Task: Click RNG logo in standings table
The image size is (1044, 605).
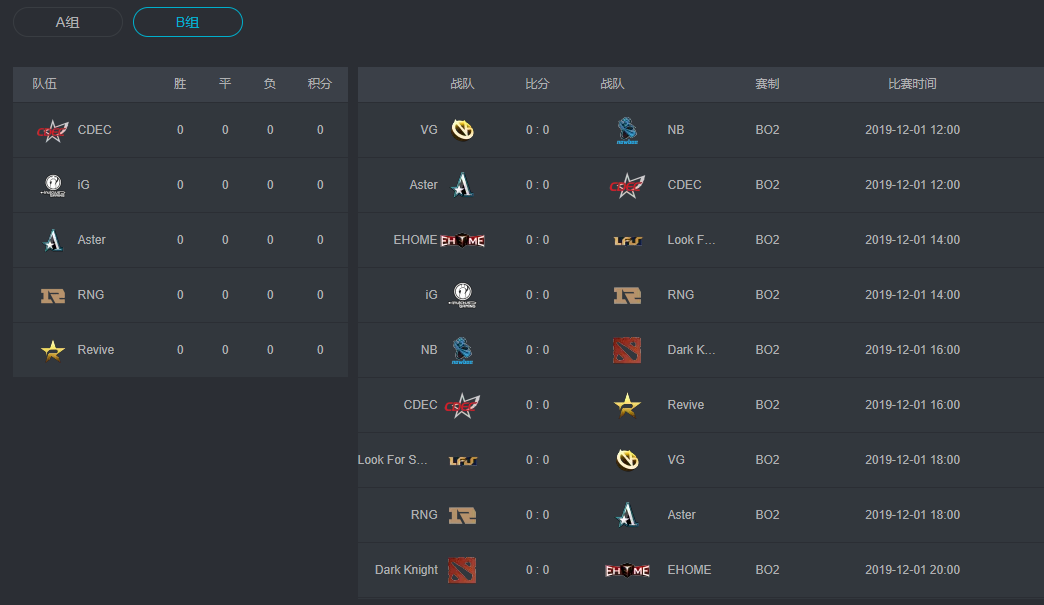Action: tap(52, 295)
